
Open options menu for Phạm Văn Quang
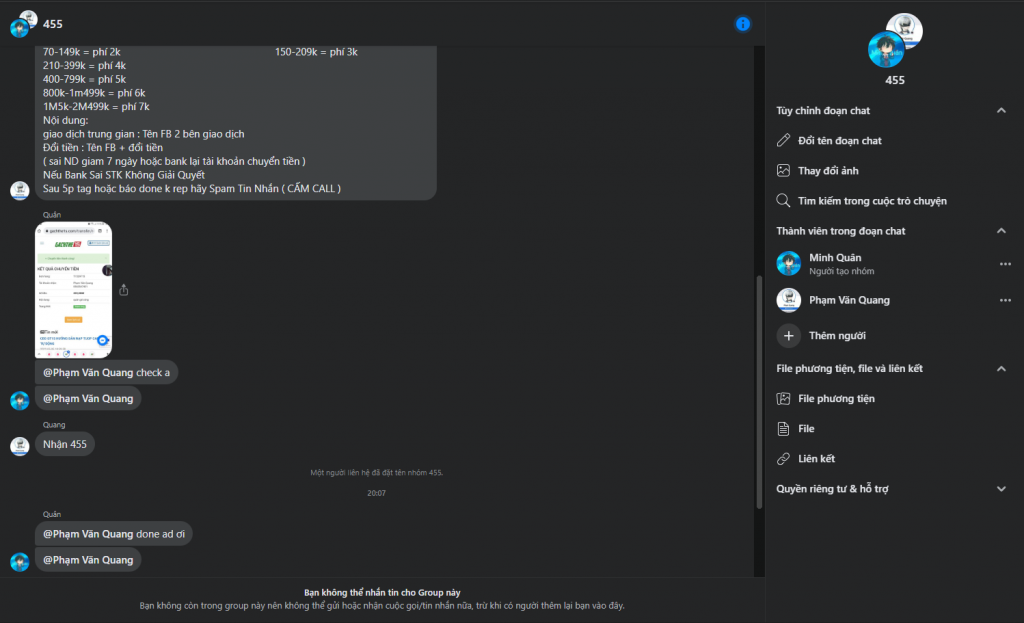click(x=1005, y=300)
